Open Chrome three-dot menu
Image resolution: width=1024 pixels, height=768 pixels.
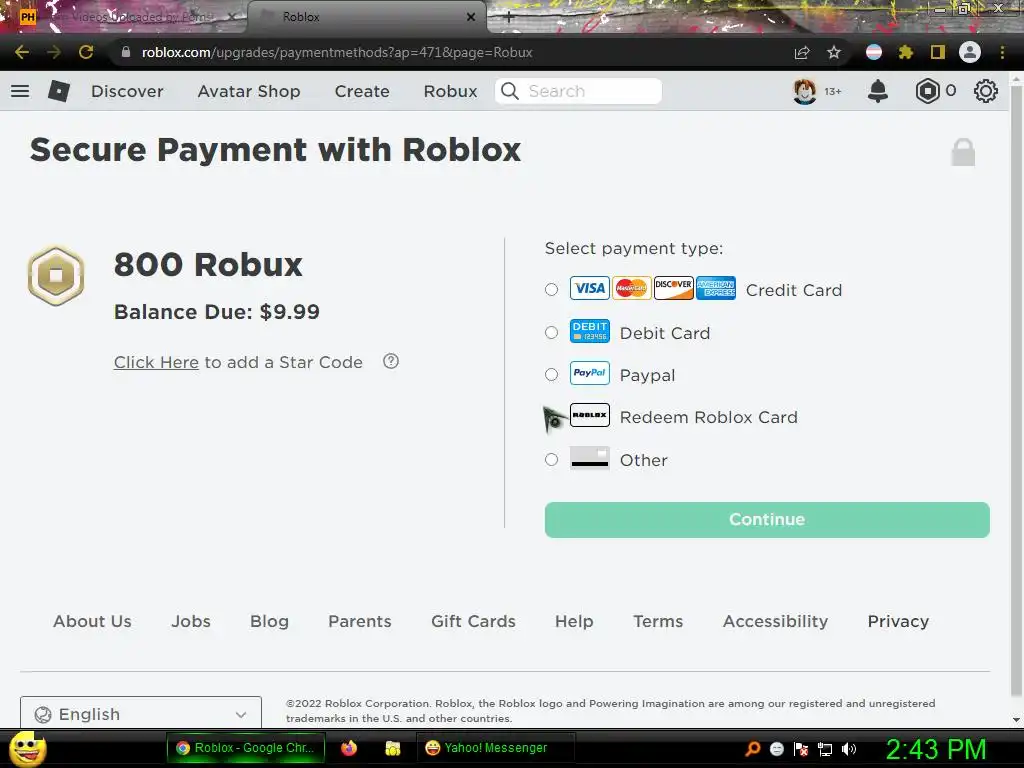[x=1002, y=52]
